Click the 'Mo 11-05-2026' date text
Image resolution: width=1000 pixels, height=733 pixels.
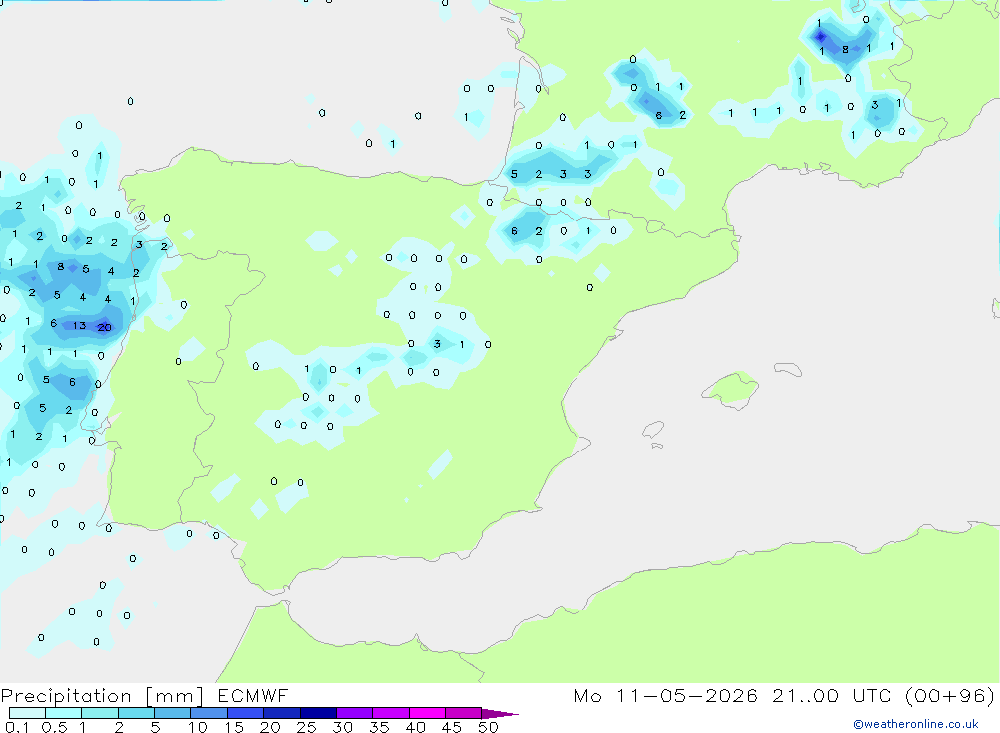coord(665,696)
